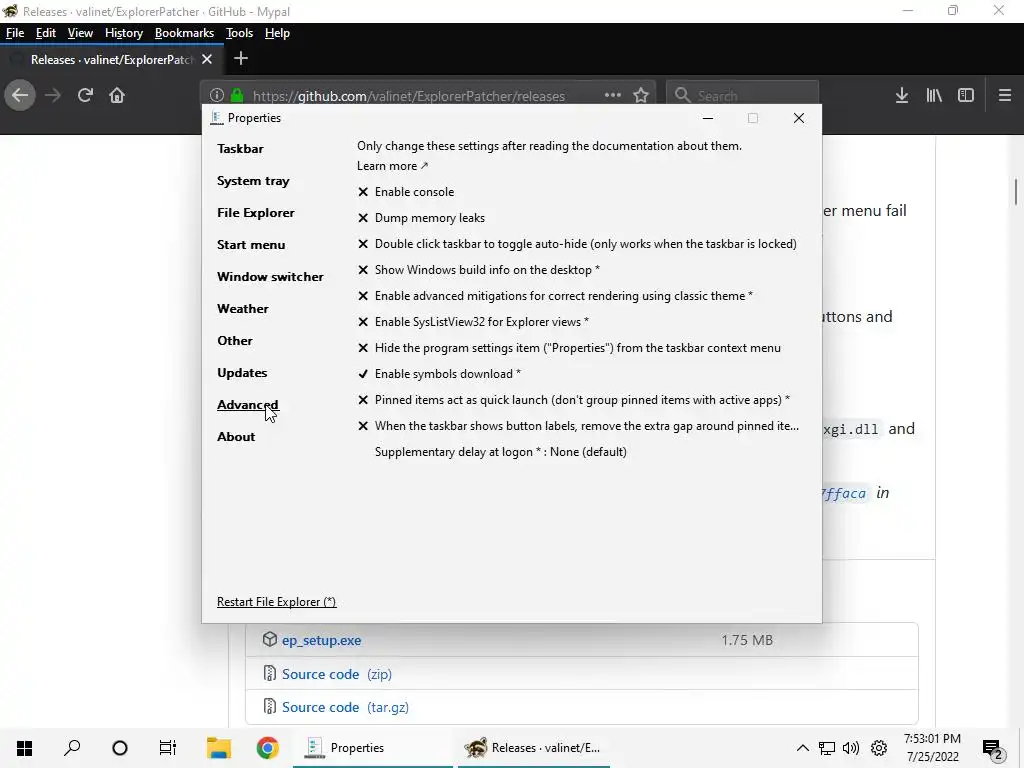Open the Library icon in browser toolbar
1024x768 pixels.
click(x=934, y=95)
